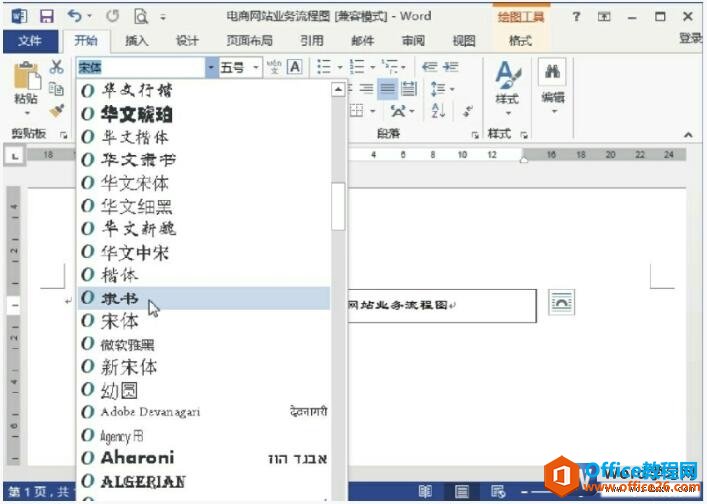
Task: Click the zoom out minus in status bar
Action: coord(524,491)
